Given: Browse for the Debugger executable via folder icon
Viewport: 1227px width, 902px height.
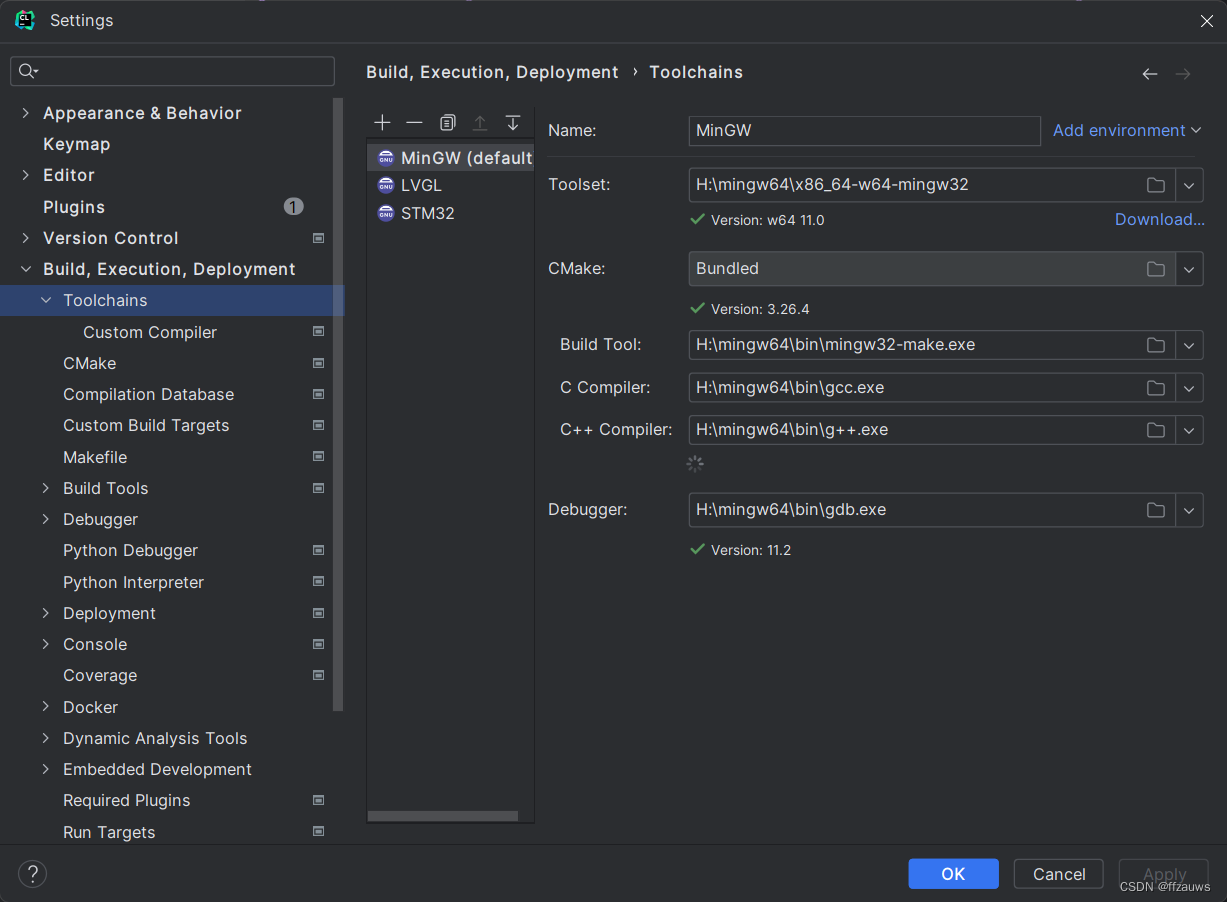Looking at the screenshot, I should pyautogui.click(x=1156, y=510).
